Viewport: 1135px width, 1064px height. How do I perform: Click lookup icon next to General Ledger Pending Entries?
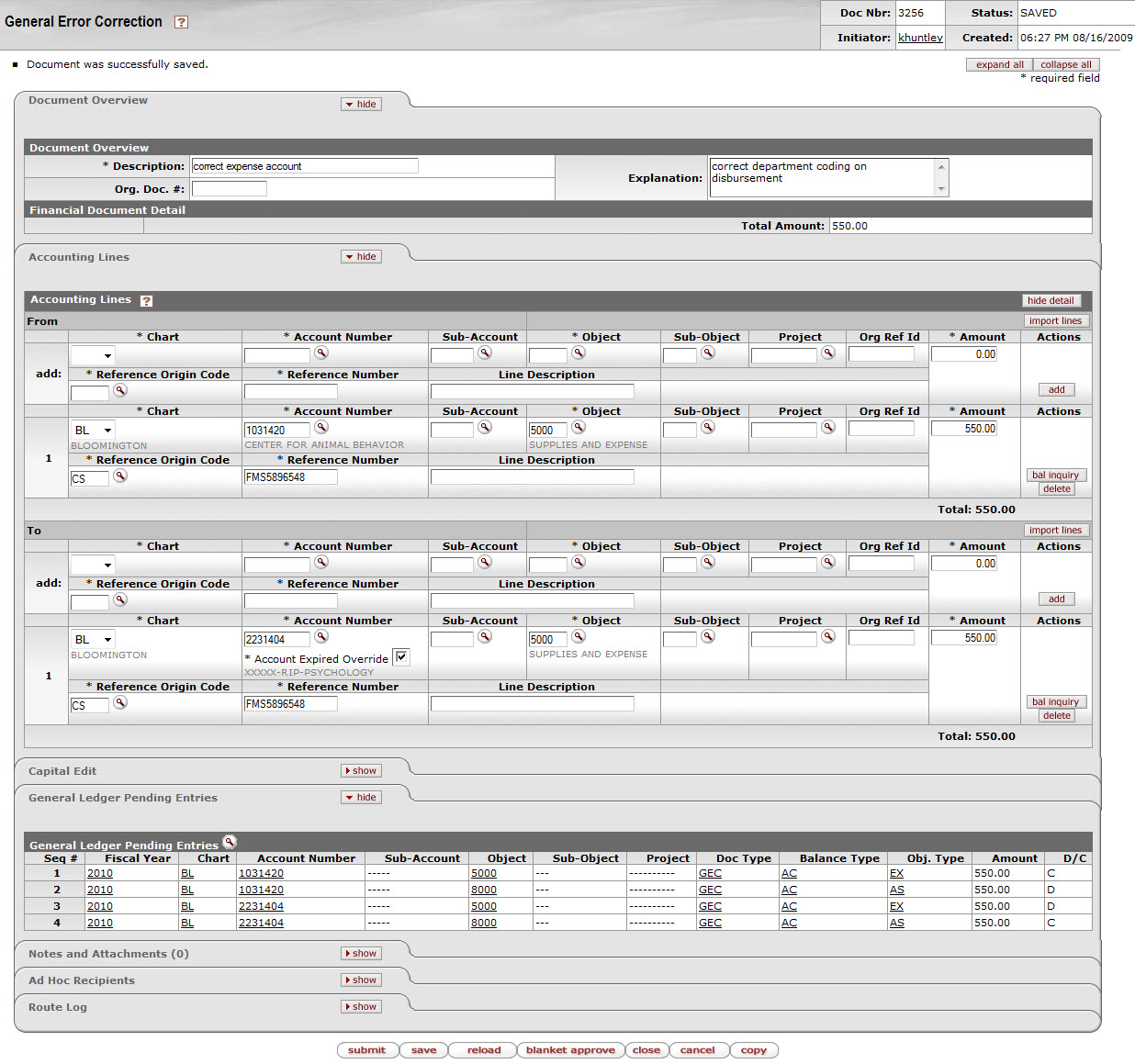point(230,842)
